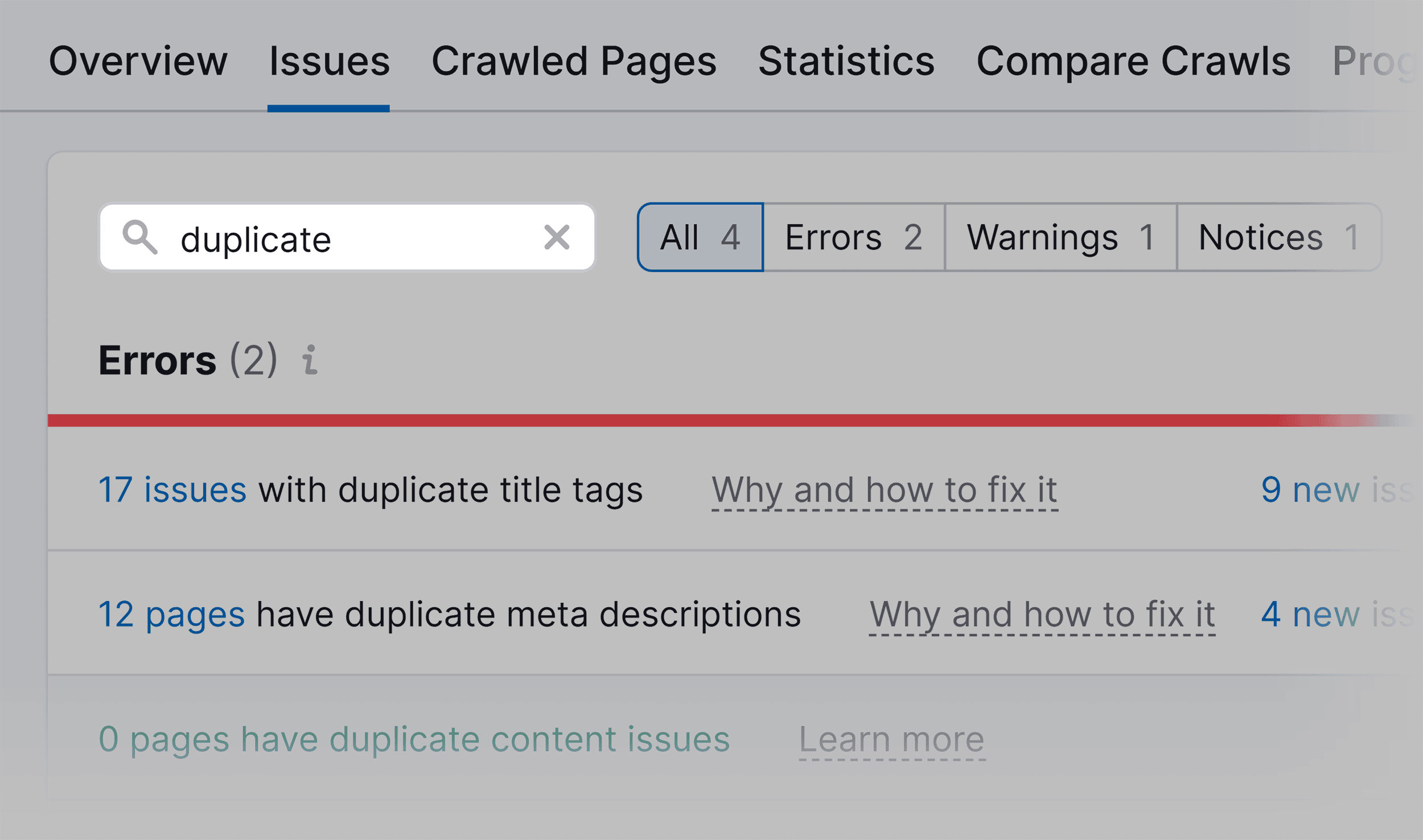The height and width of the screenshot is (840, 1423).
Task: Select the Issues tab
Action: pos(329,60)
